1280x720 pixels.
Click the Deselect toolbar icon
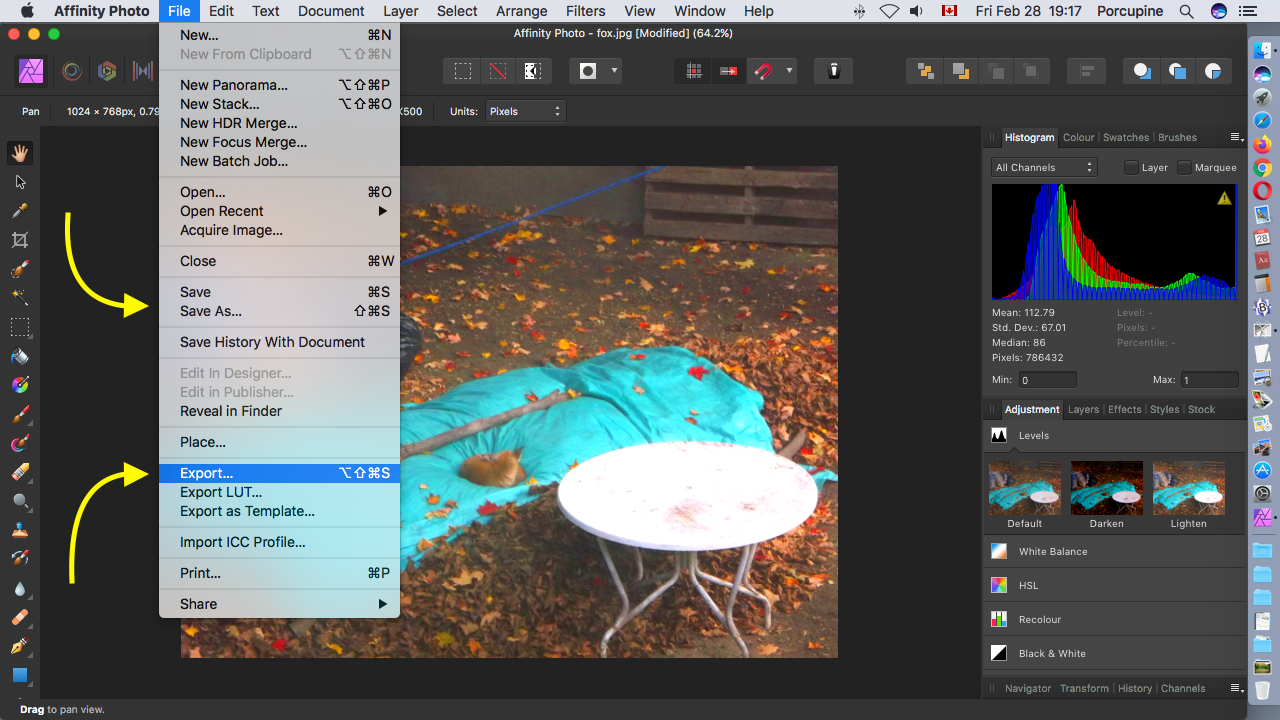(497, 71)
